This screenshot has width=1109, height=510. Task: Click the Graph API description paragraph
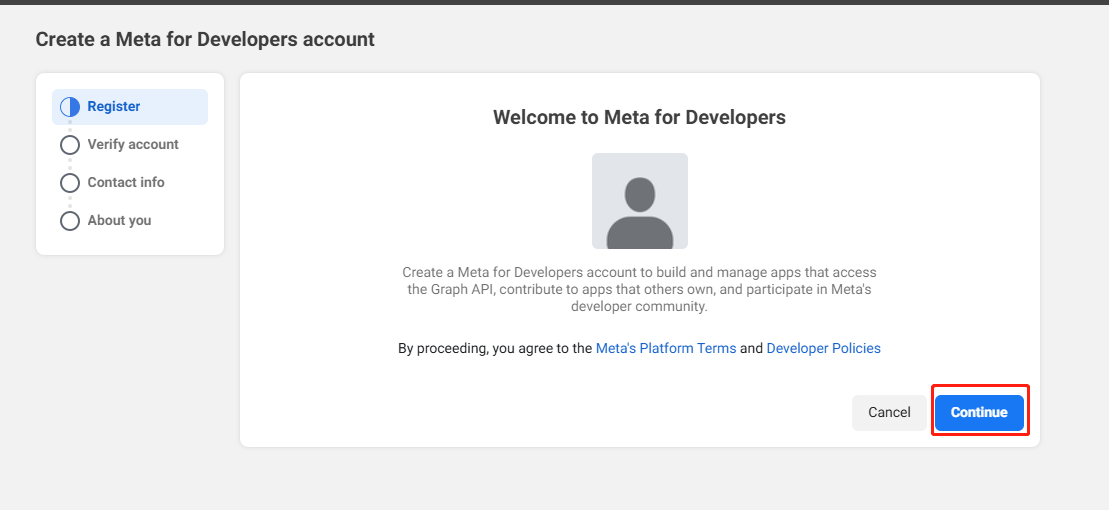click(x=639, y=289)
